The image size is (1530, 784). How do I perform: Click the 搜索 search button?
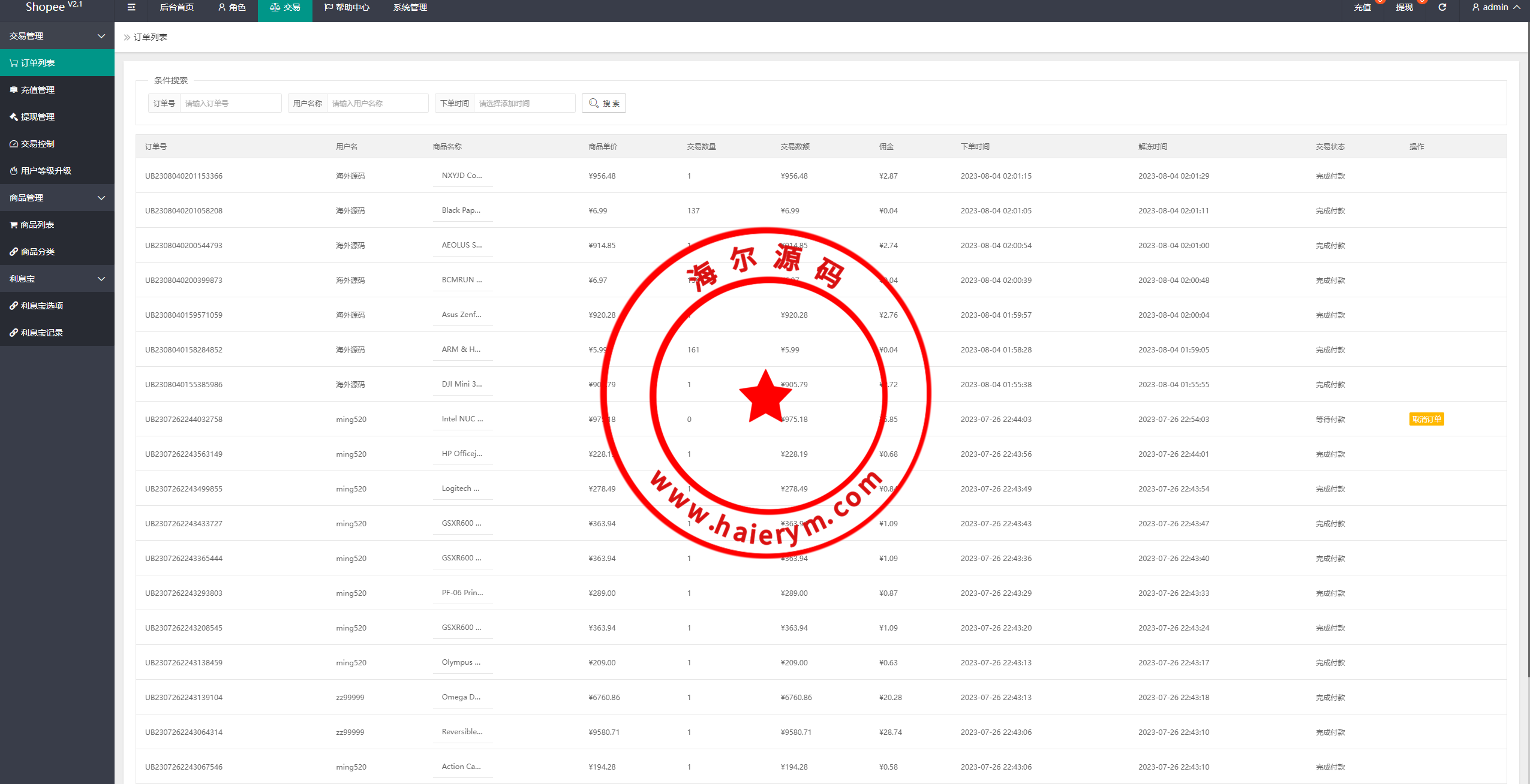pyautogui.click(x=603, y=103)
